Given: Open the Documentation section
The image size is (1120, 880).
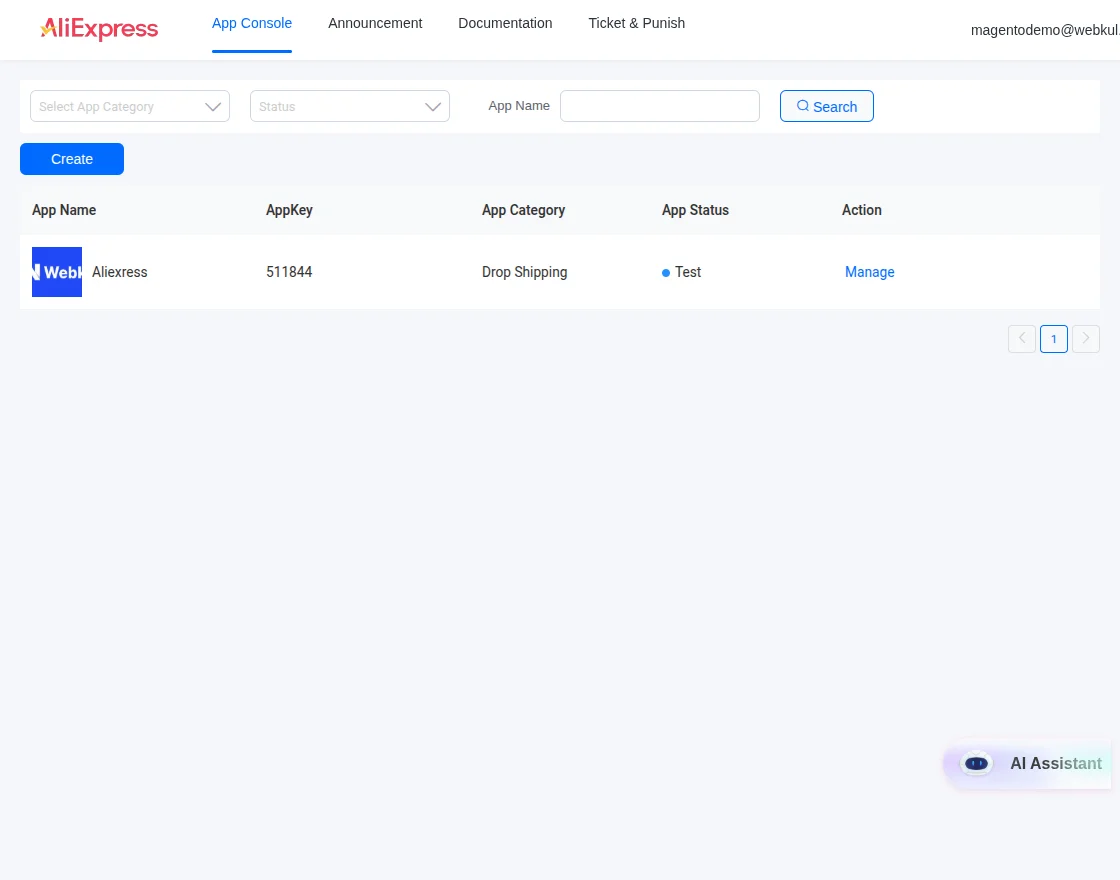Looking at the screenshot, I should pyautogui.click(x=505, y=23).
